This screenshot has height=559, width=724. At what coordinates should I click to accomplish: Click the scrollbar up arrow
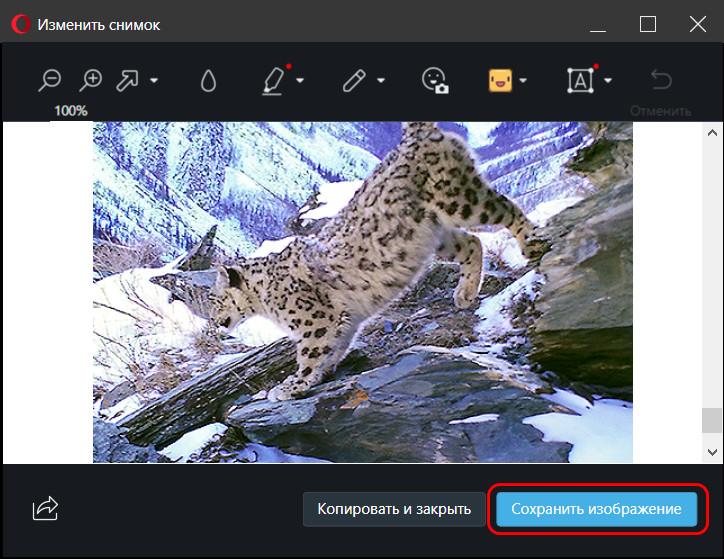click(x=712, y=133)
